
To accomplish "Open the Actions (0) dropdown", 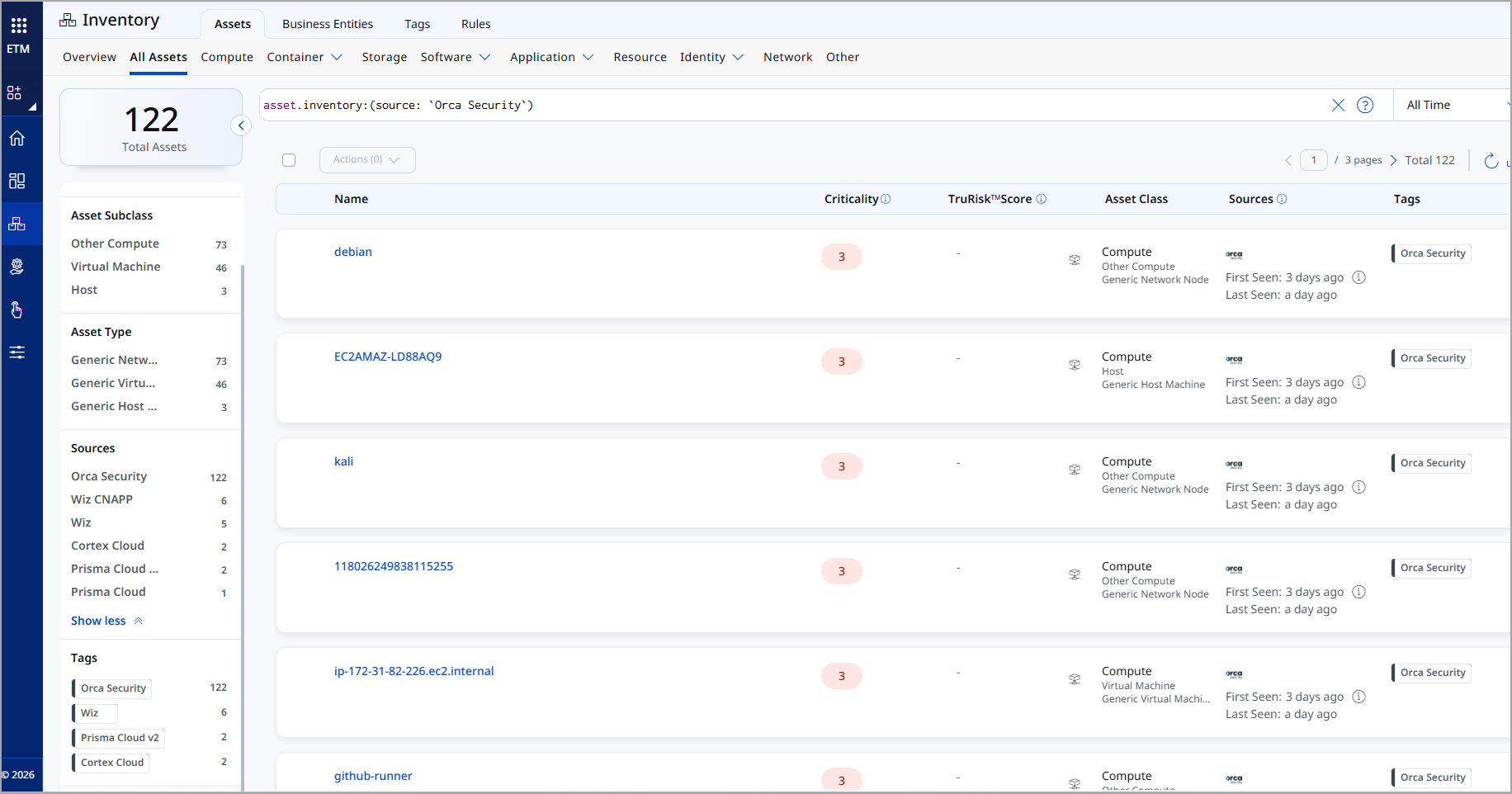I will pos(366,160).
